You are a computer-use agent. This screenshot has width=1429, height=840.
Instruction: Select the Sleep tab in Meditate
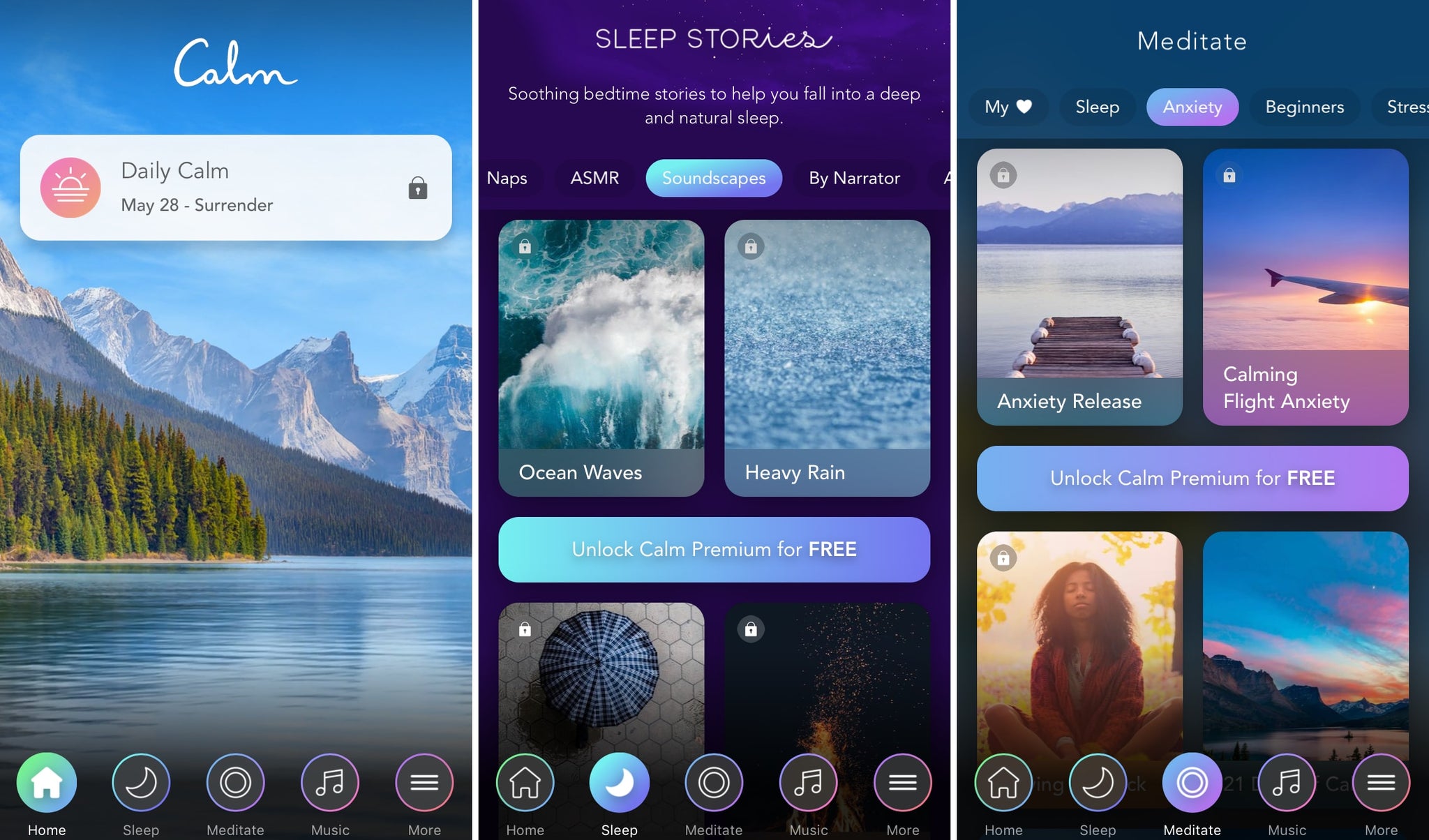click(1097, 106)
